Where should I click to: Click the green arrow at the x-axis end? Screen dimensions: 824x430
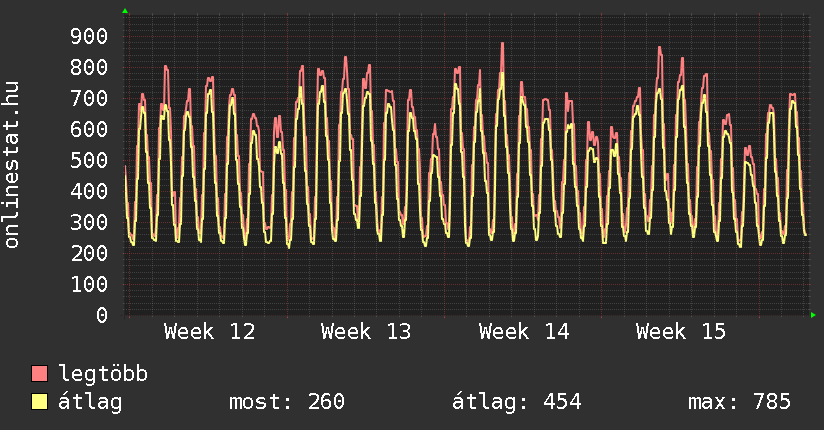(814, 315)
